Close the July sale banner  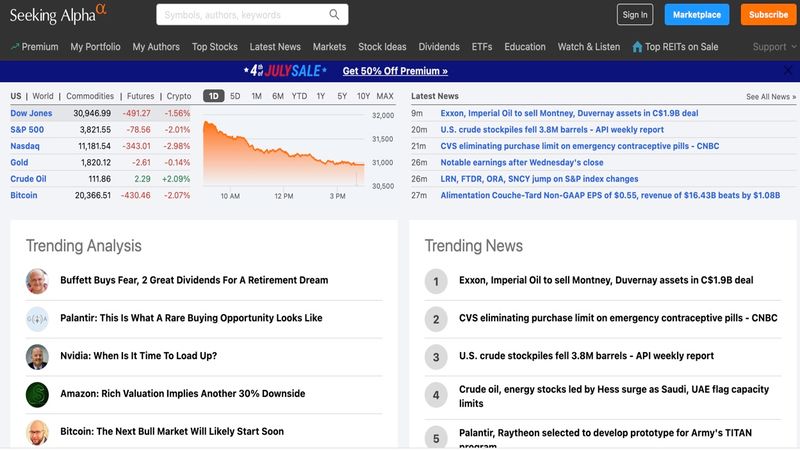pyautogui.click(x=788, y=71)
